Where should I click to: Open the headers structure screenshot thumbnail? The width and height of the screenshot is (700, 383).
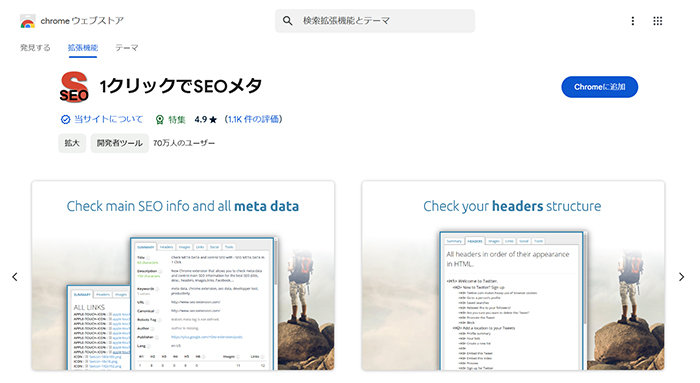tap(513, 275)
